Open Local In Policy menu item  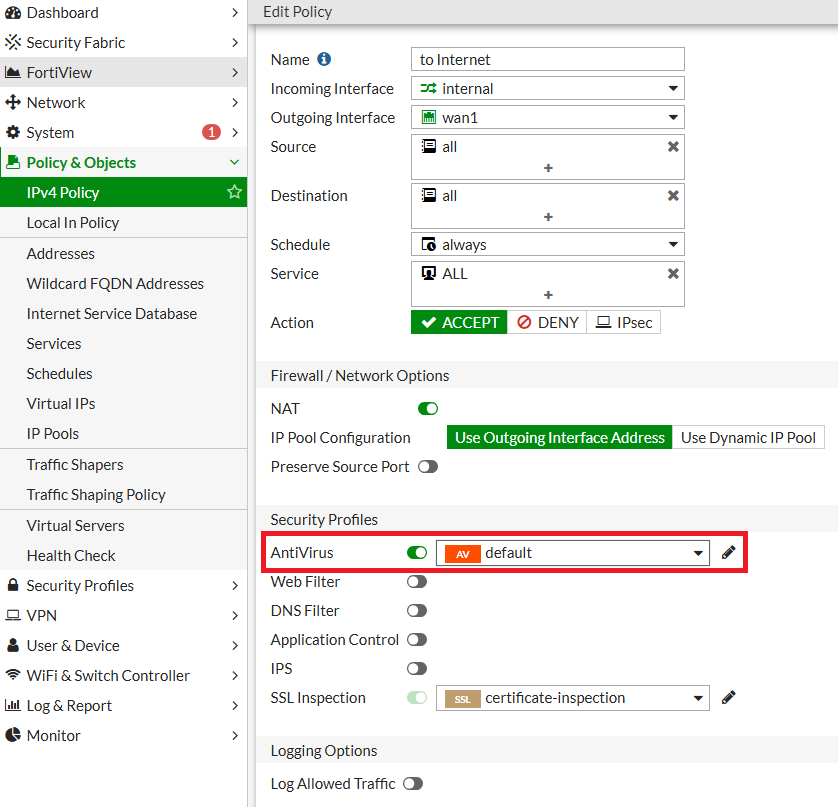[x=123, y=222]
